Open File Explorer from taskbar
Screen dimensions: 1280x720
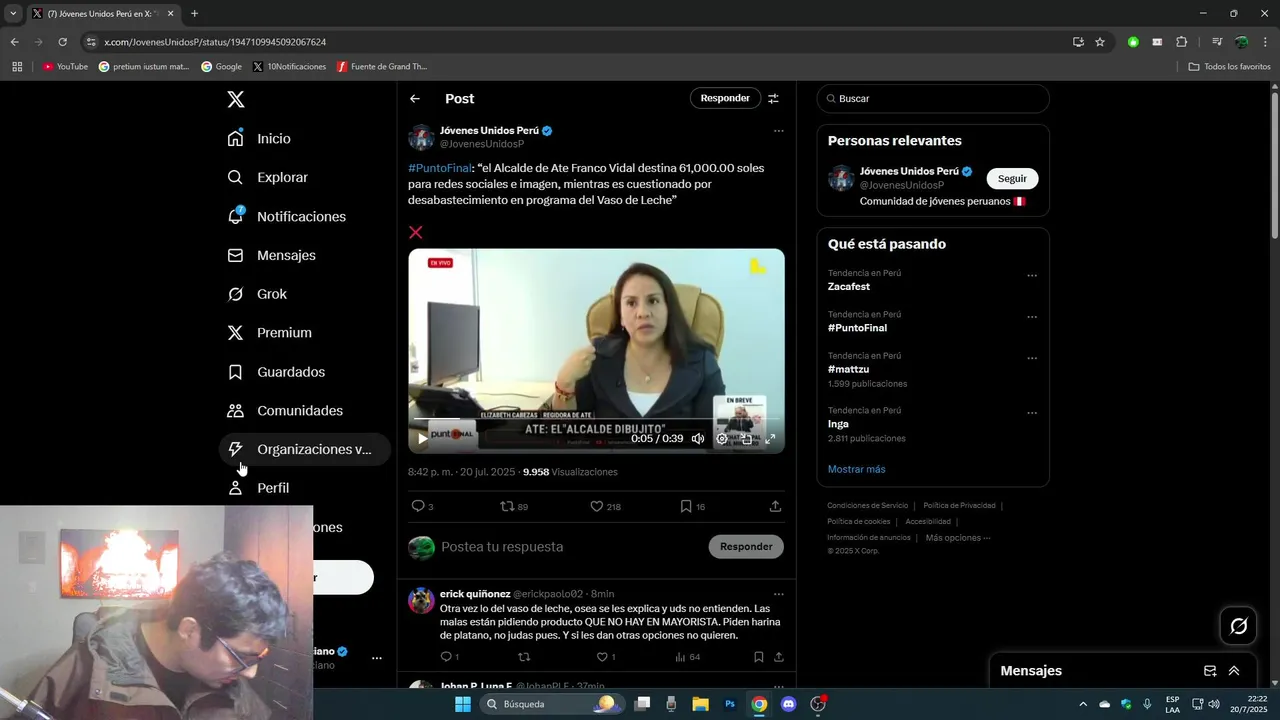(x=700, y=704)
